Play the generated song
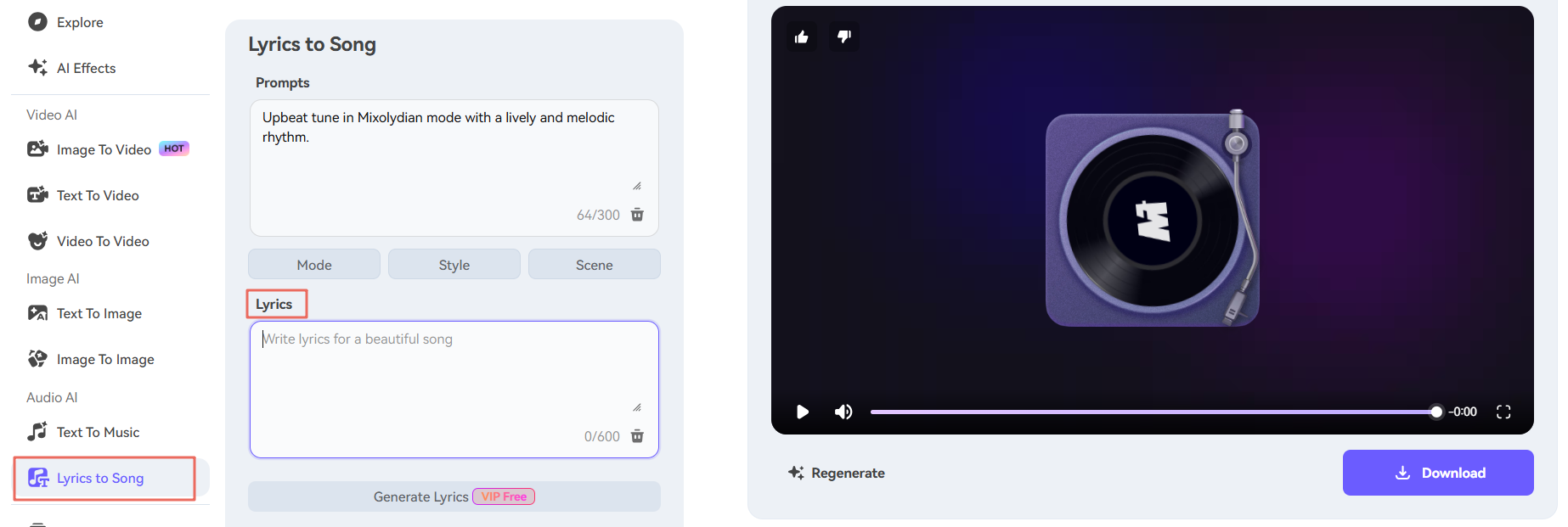 802,412
